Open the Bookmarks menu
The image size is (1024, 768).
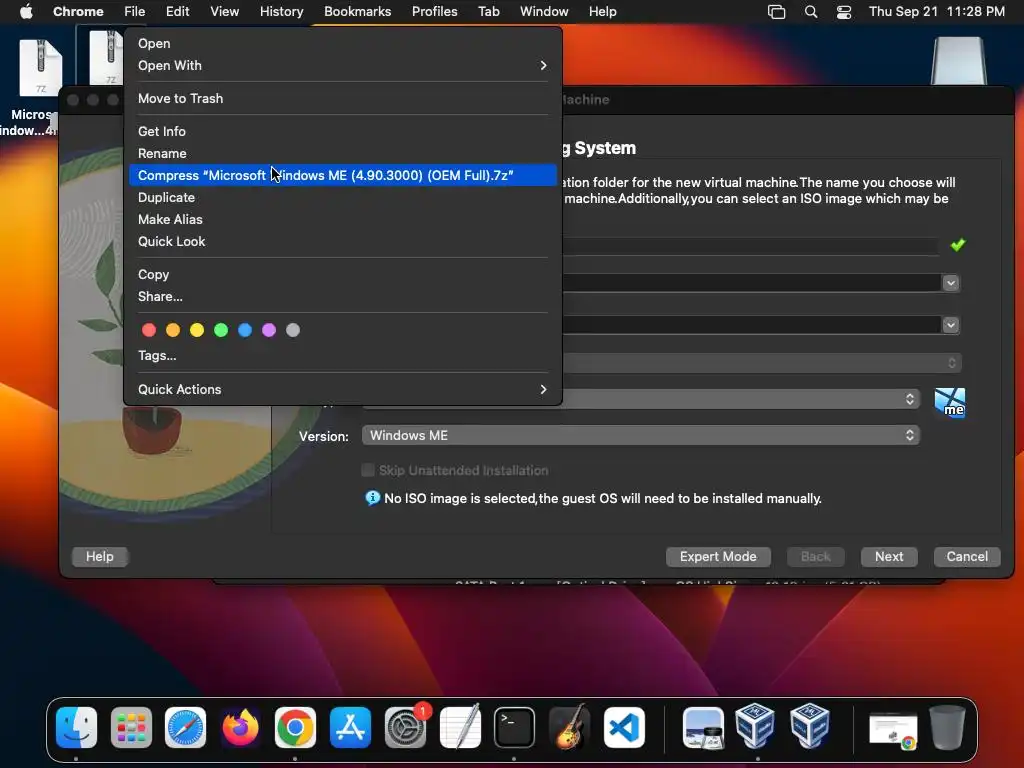click(x=357, y=11)
